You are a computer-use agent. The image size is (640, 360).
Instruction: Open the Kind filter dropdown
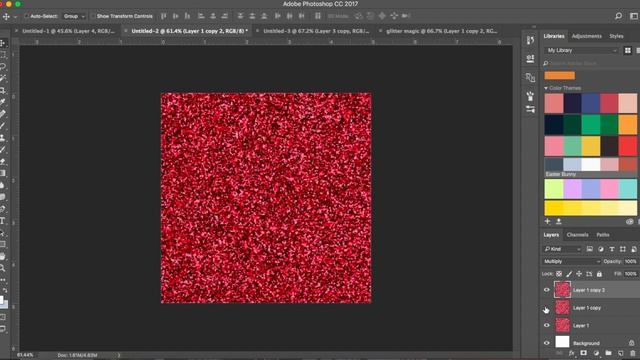(x=562, y=249)
